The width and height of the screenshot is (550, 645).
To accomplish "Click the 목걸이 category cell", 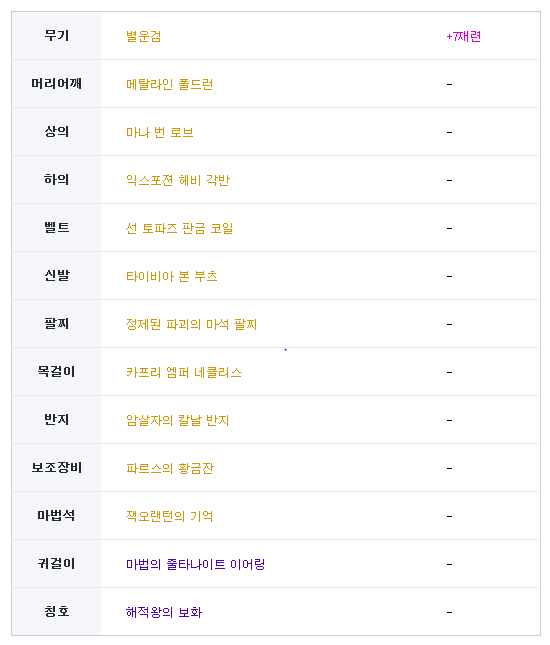I will (56, 371).
